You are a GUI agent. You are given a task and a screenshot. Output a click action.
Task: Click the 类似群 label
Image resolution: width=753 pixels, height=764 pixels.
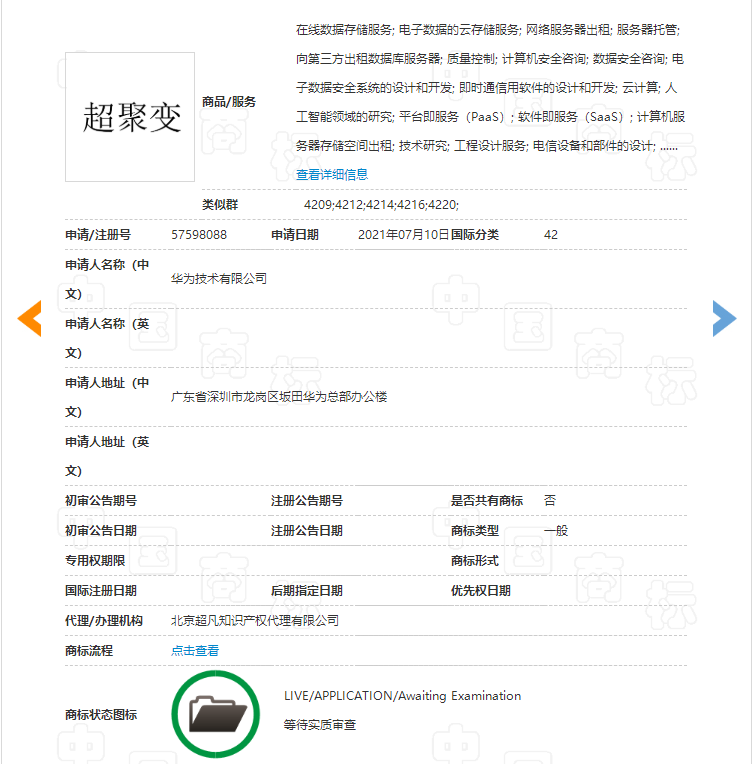pos(220,205)
